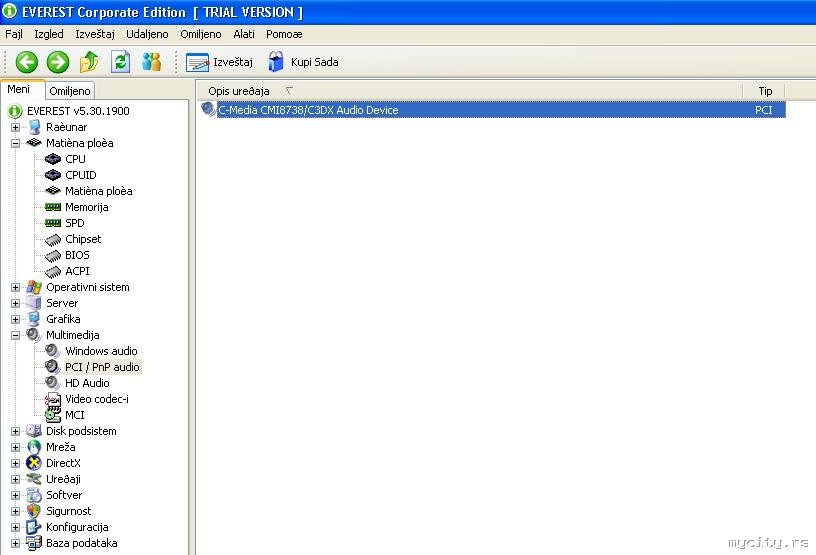Click the Grafika monitor icon
Viewport: 816px width, 555px height.
pos(34,319)
